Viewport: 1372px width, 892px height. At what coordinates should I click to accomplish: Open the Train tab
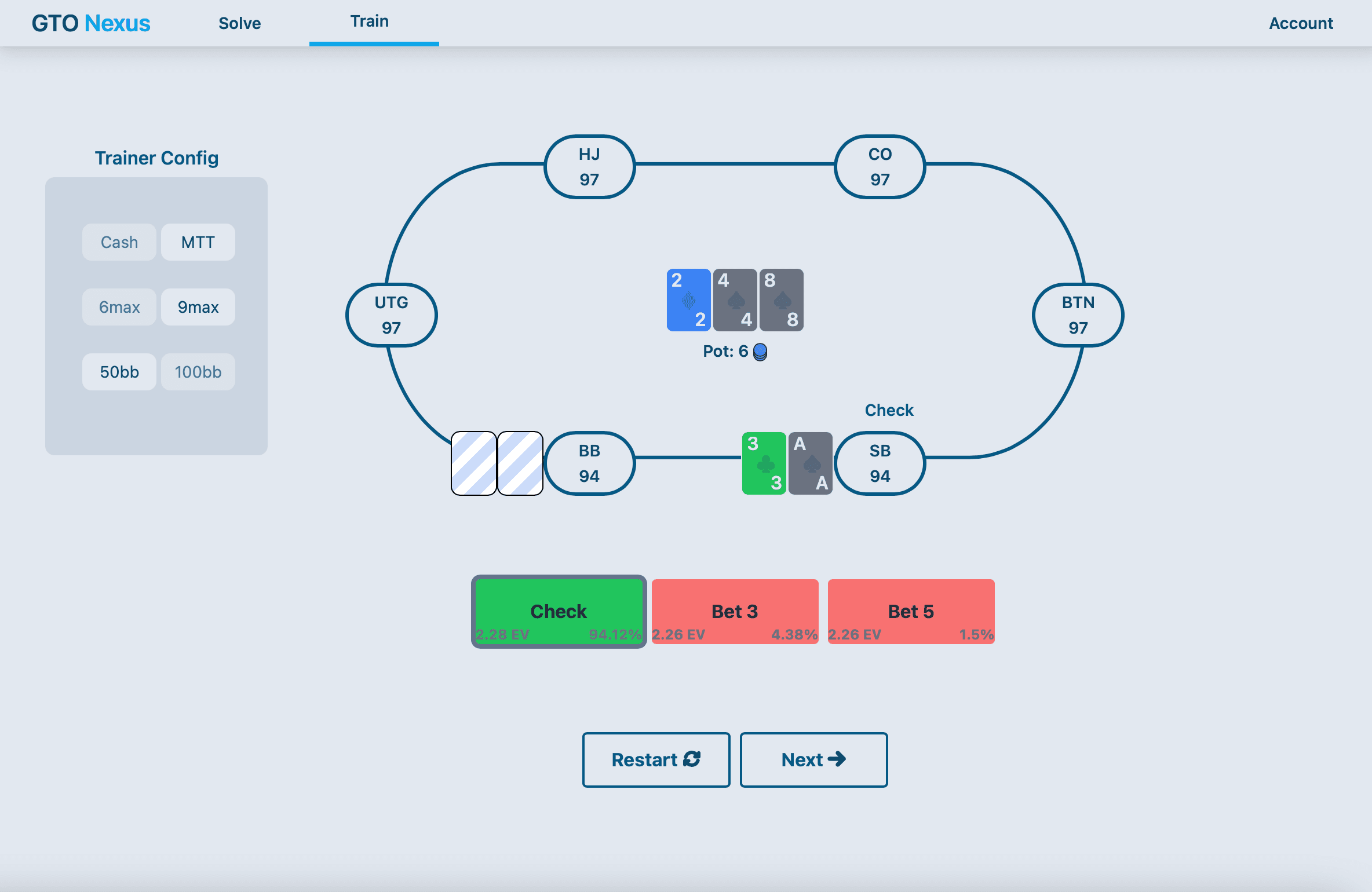[x=370, y=22]
